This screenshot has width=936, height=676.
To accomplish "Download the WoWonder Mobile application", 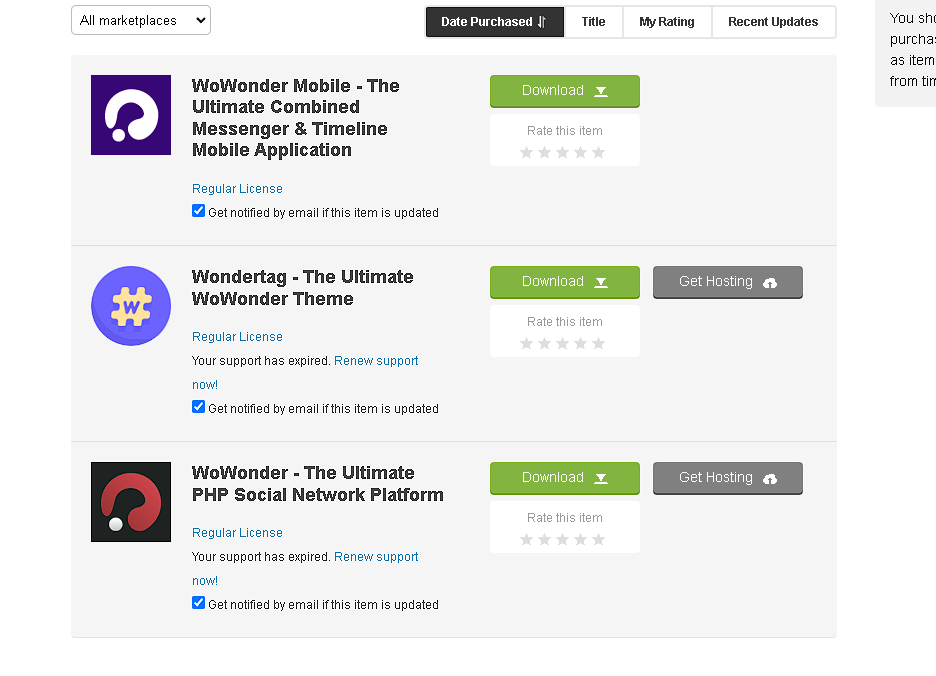I will pyautogui.click(x=565, y=91).
